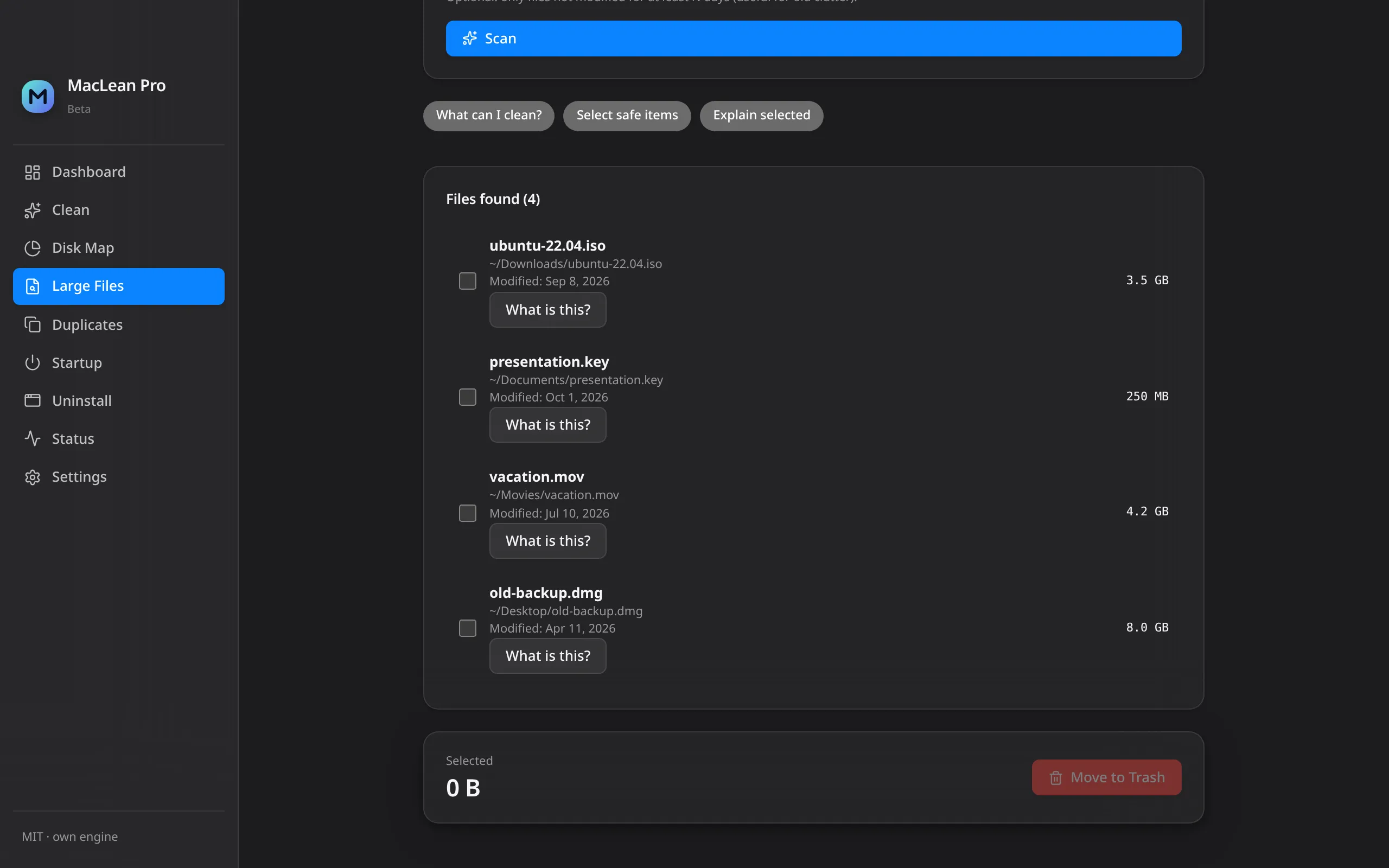Click the old-backup.dmg file name
Image resolution: width=1389 pixels, height=868 pixels.
click(546, 593)
